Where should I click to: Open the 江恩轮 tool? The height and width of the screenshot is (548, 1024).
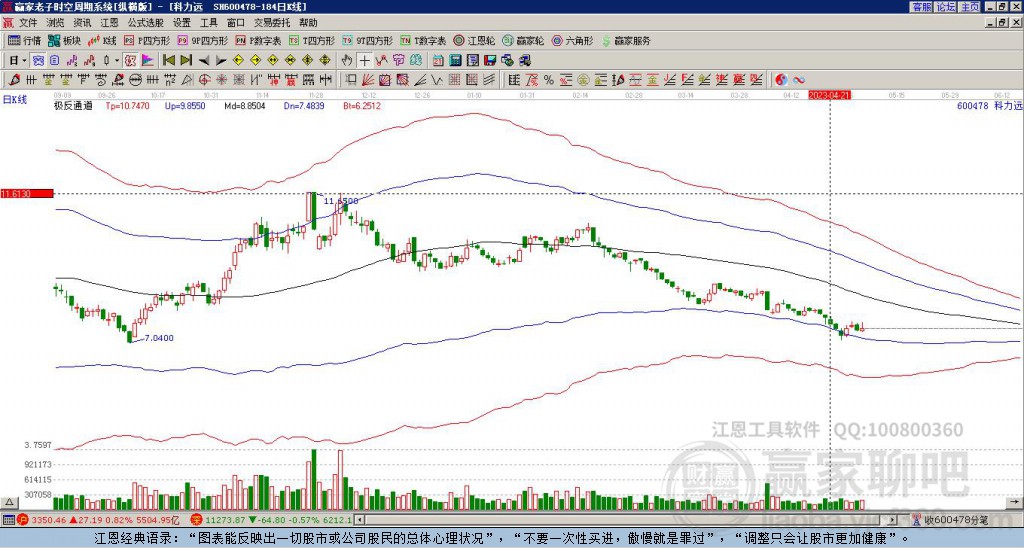coord(475,40)
